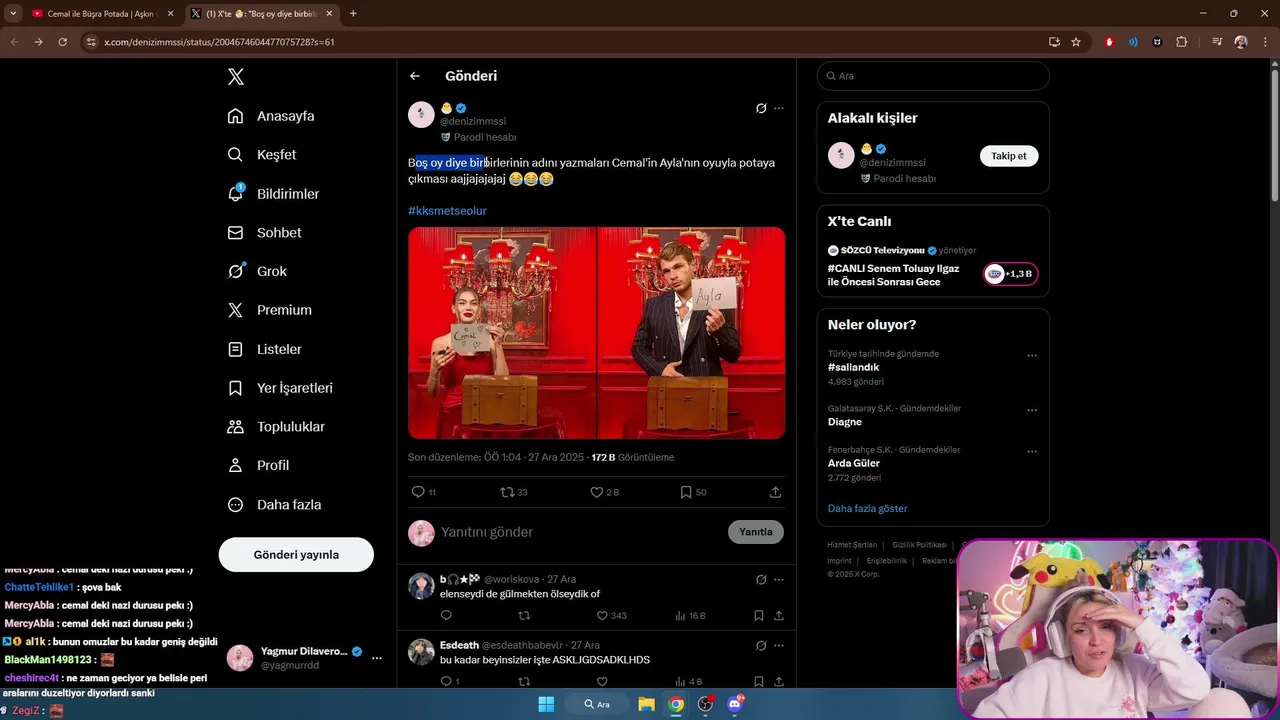The image size is (1280, 720).
Task: Click Daha fazla göster under trends
Action: [867, 508]
